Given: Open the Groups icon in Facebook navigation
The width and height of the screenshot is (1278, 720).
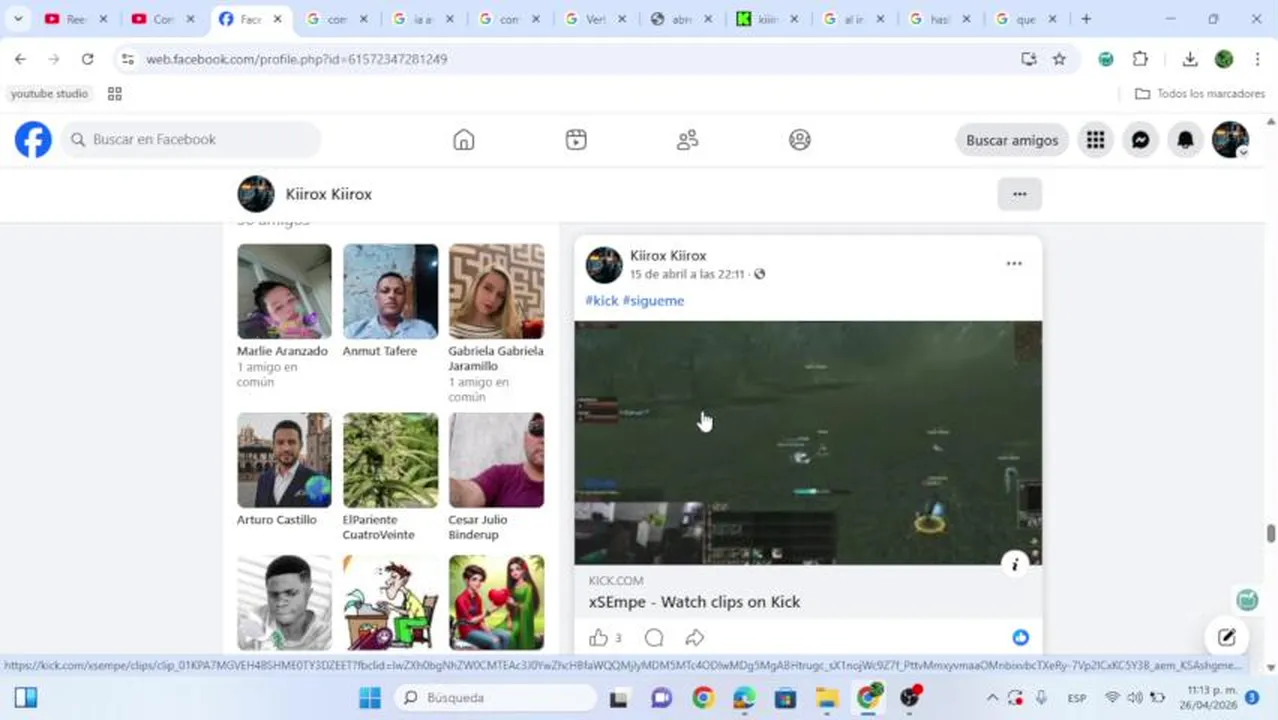Looking at the screenshot, I should 800,140.
